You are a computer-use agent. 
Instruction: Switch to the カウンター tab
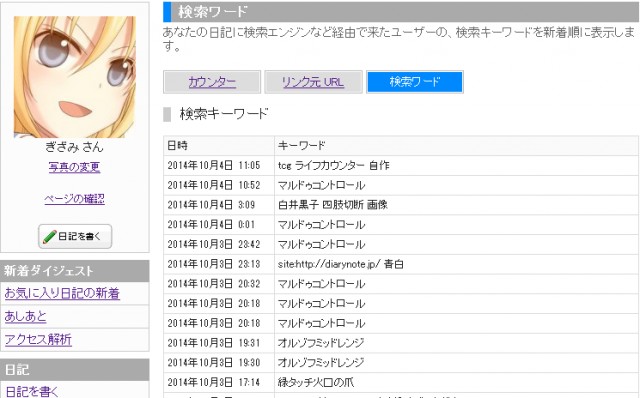coord(212,82)
